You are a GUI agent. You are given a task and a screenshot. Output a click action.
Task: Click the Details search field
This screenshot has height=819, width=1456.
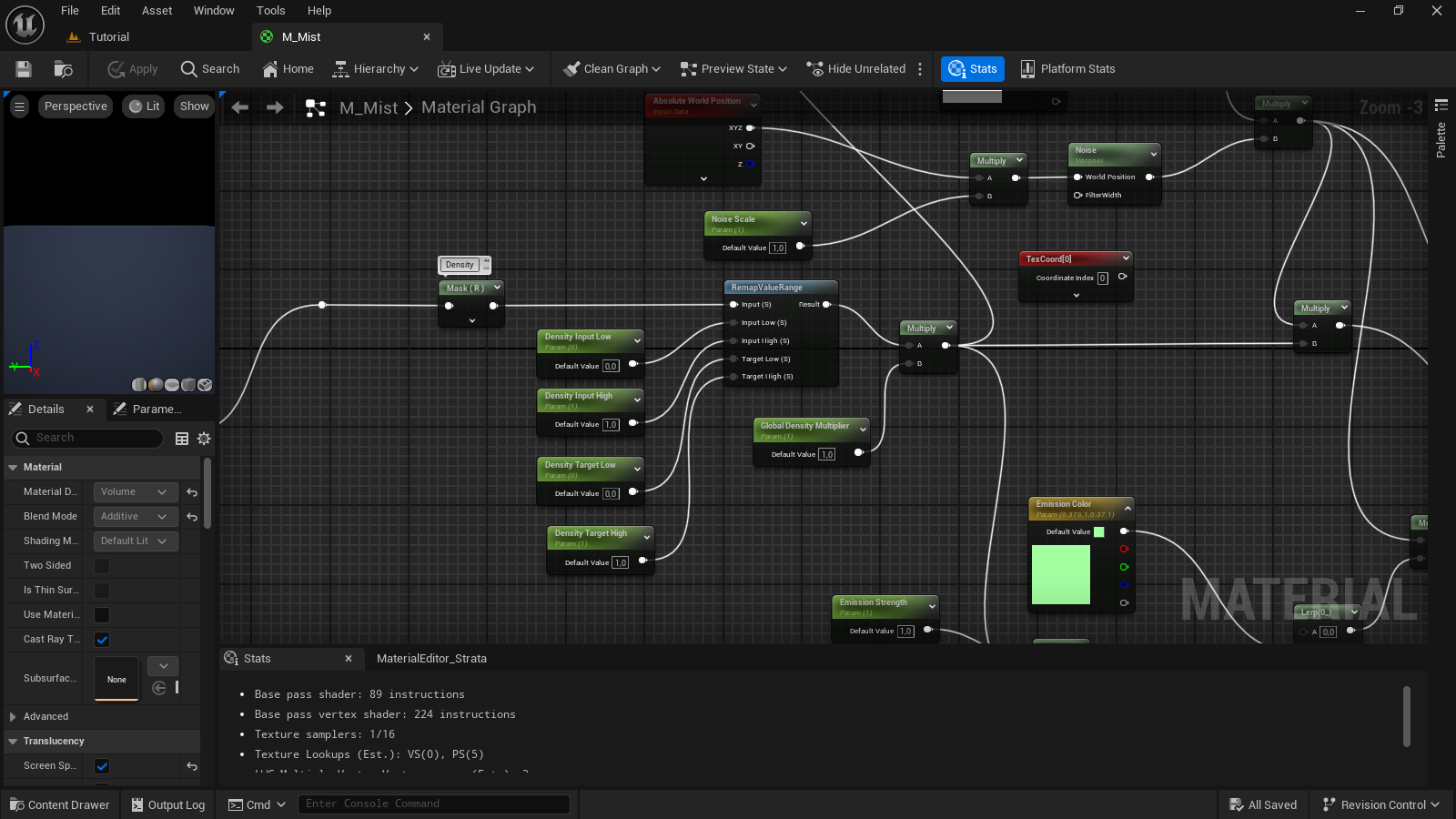(x=87, y=439)
